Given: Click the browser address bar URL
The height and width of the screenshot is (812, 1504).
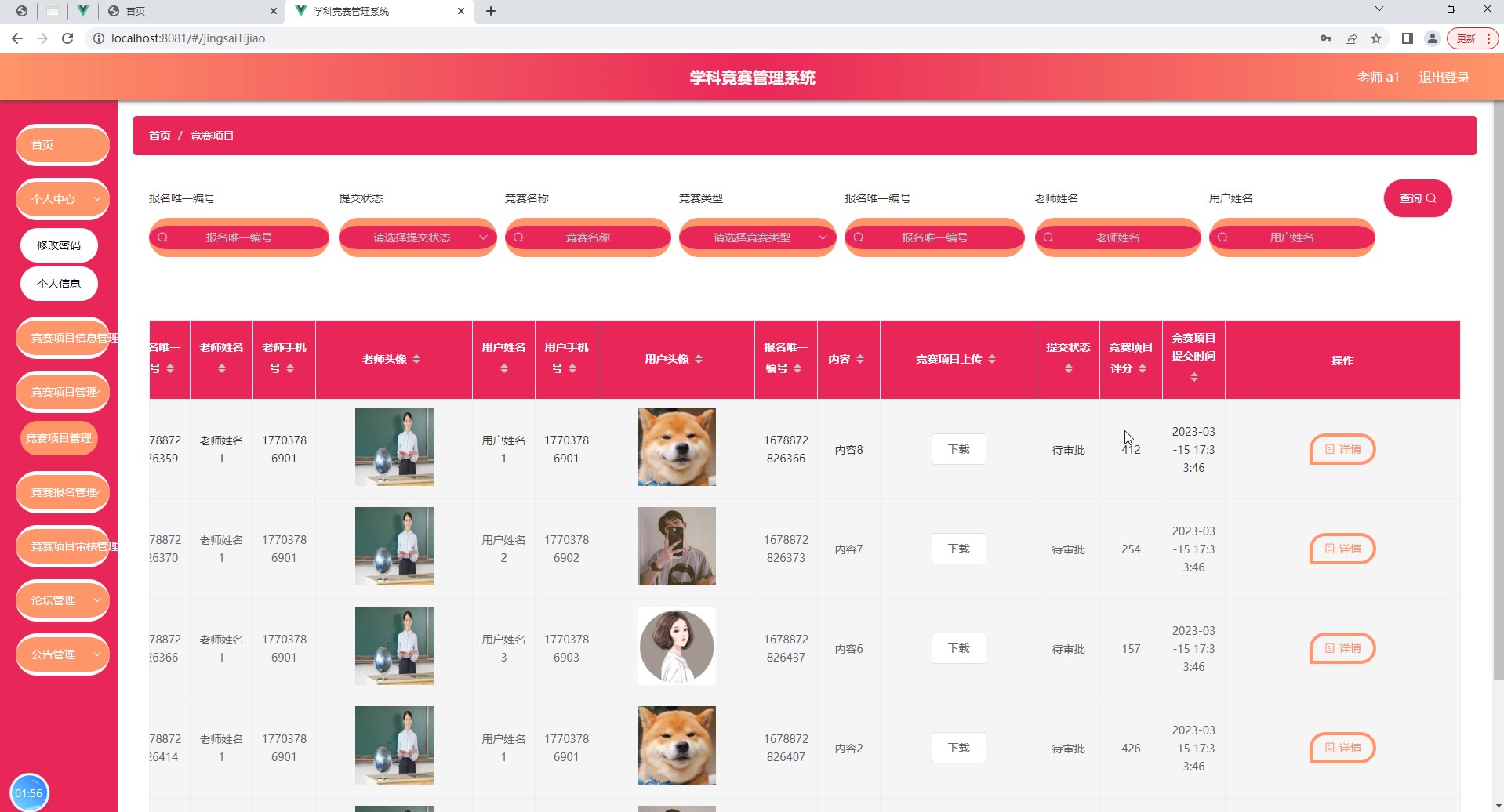Looking at the screenshot, I should tap(188, 38).
